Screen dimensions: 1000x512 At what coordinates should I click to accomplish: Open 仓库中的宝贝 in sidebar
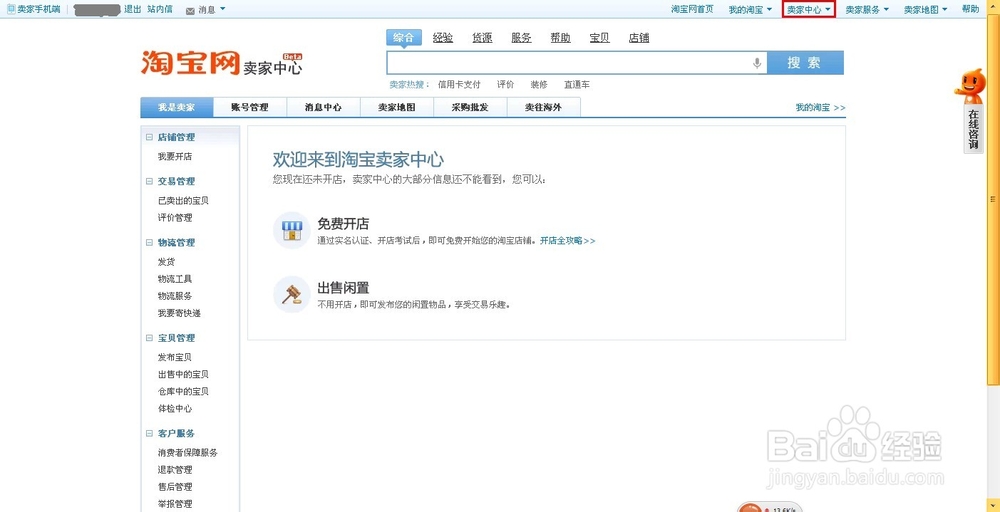coord(183,391)
